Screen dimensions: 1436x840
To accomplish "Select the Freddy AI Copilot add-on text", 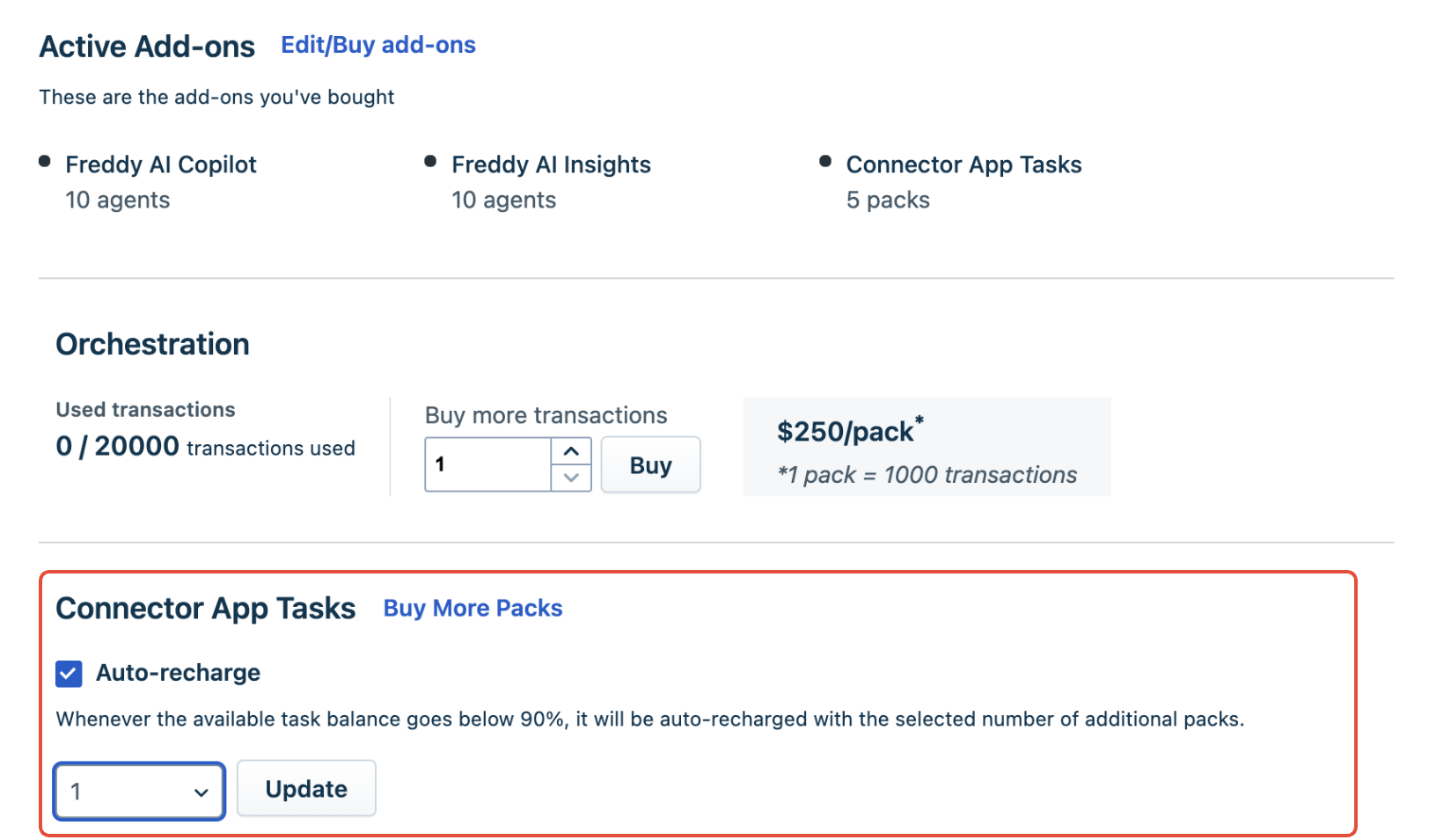I will pos(161,164).
